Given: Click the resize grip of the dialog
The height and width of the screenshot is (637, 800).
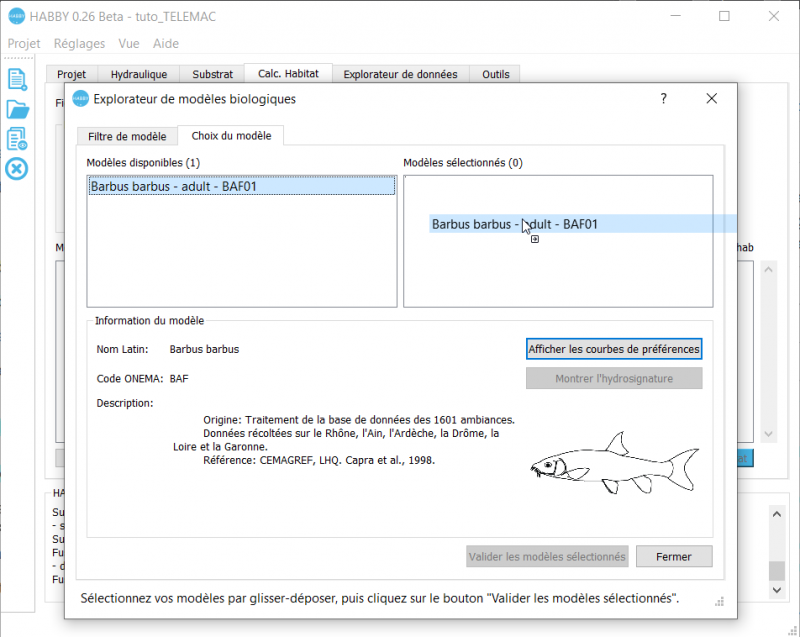Looking at the screenshot, I should (718, 602).
